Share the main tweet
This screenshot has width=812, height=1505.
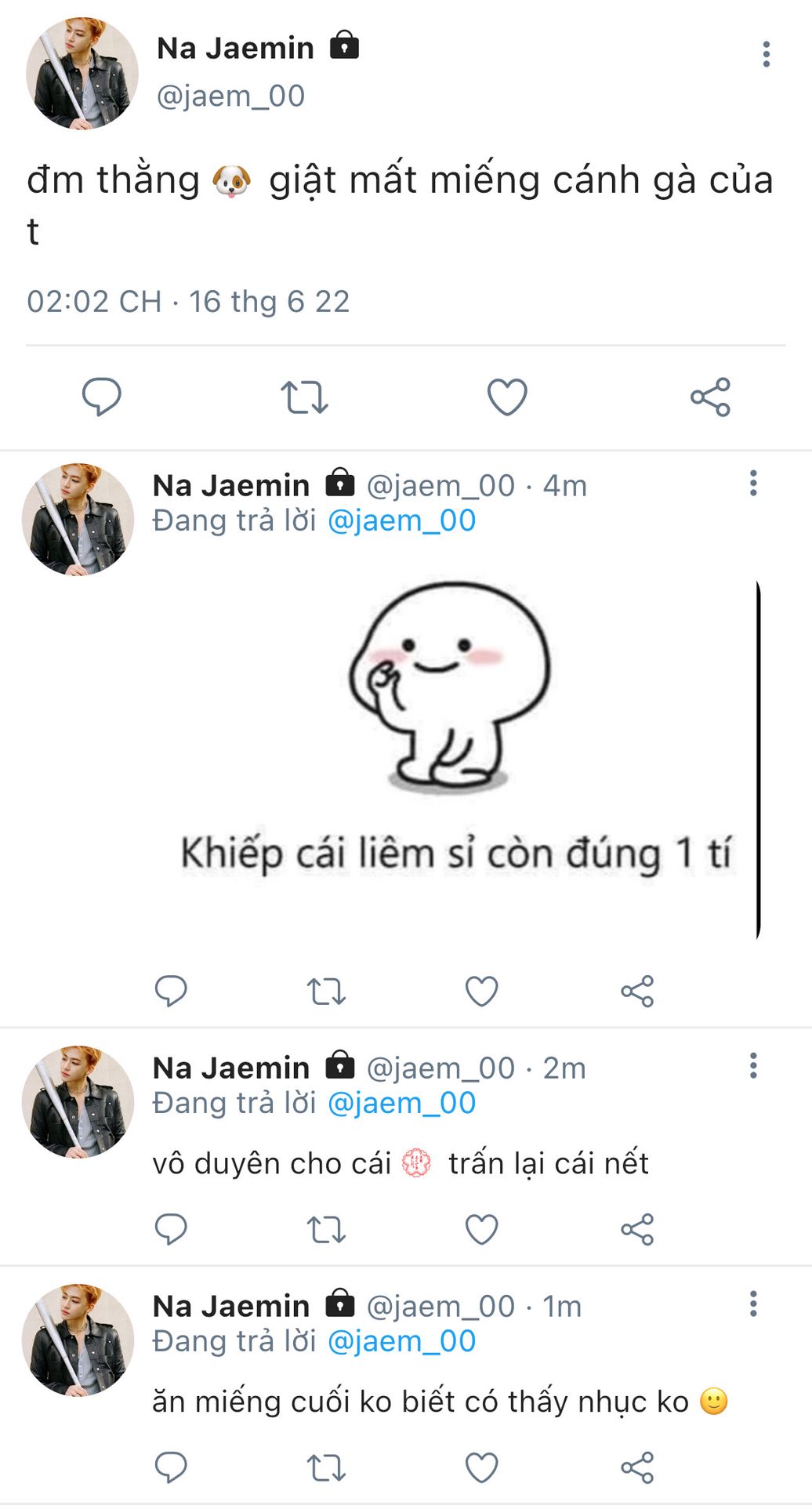point(710,397)
